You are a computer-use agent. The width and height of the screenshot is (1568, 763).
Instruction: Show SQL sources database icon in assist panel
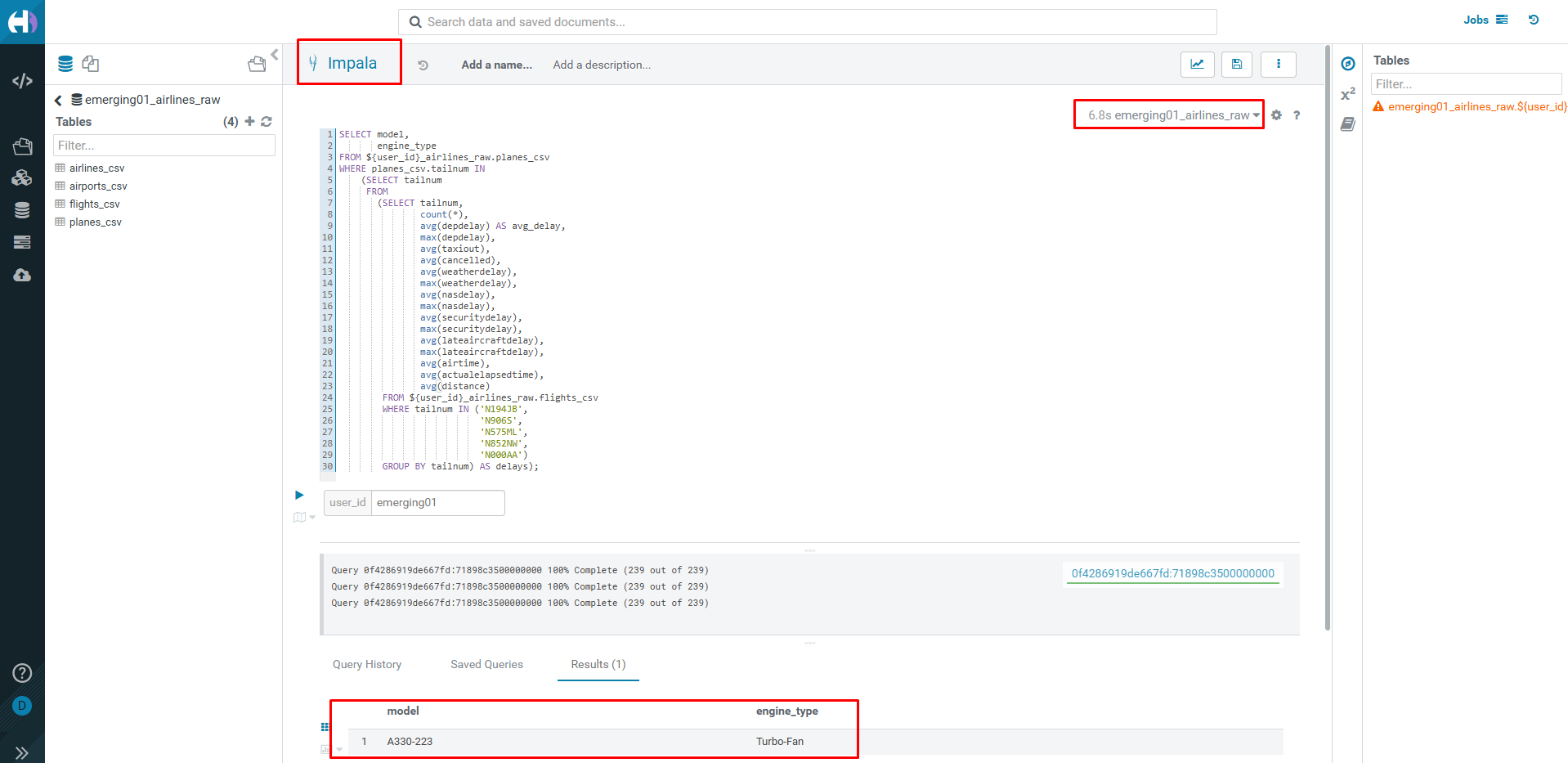point(65,64)
